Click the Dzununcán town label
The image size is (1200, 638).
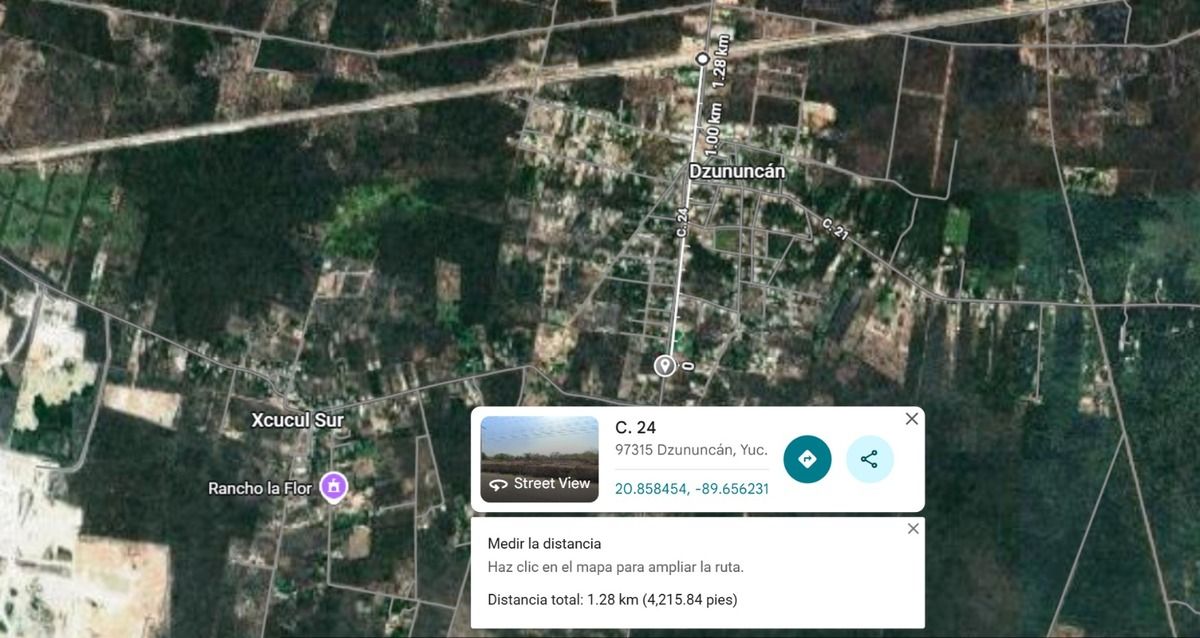(737, 172)
